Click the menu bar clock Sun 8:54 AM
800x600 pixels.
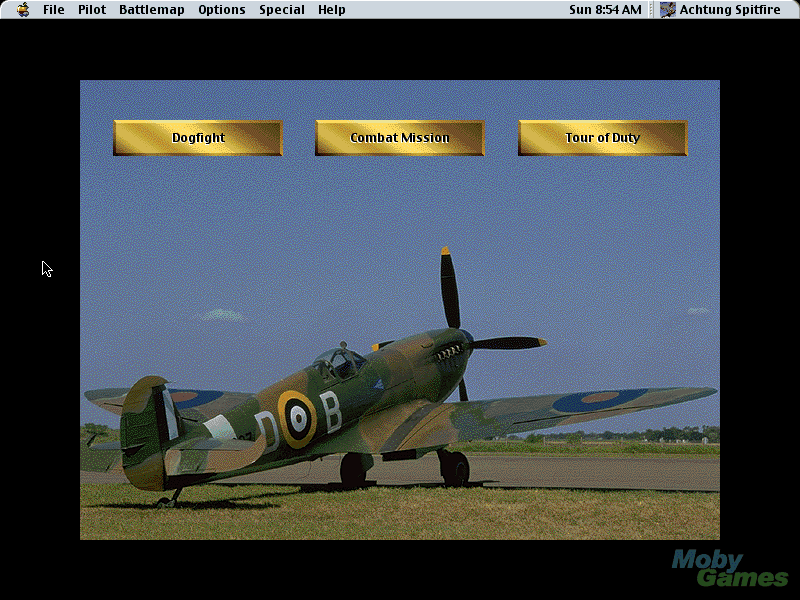[x=605, y=10]
